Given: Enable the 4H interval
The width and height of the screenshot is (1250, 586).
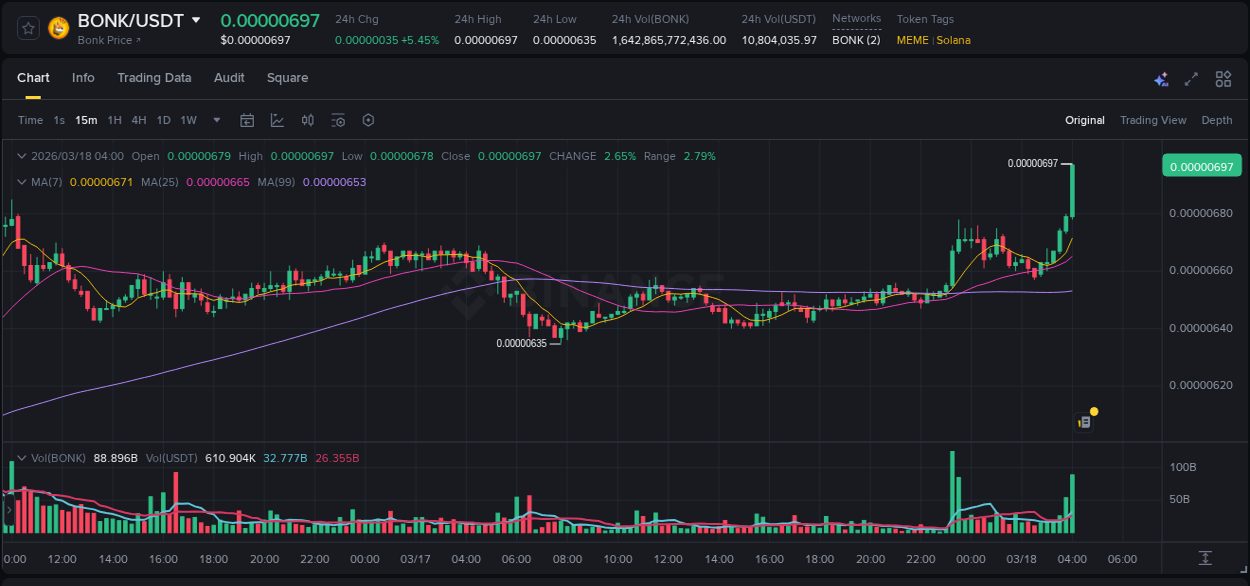Looking at the screenshot, I should pos(139,120).
